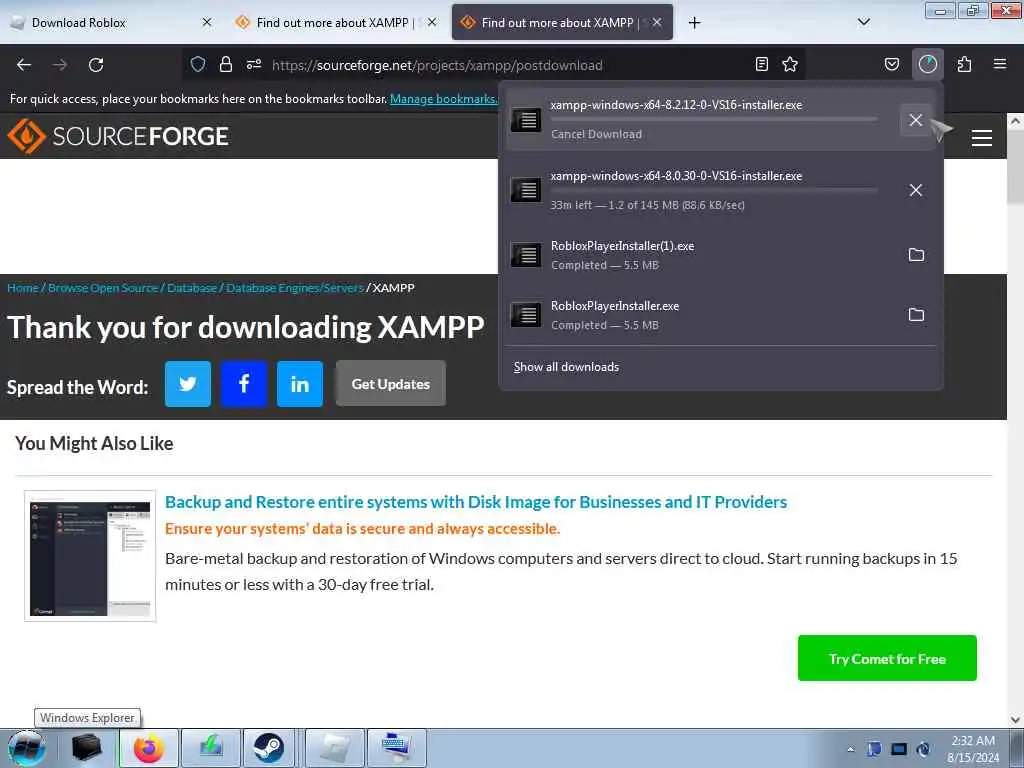The width and height of the screenshot is (1024, 768).
Task: Click the page scrollbar up arrow
Action: coord(1015,121)
